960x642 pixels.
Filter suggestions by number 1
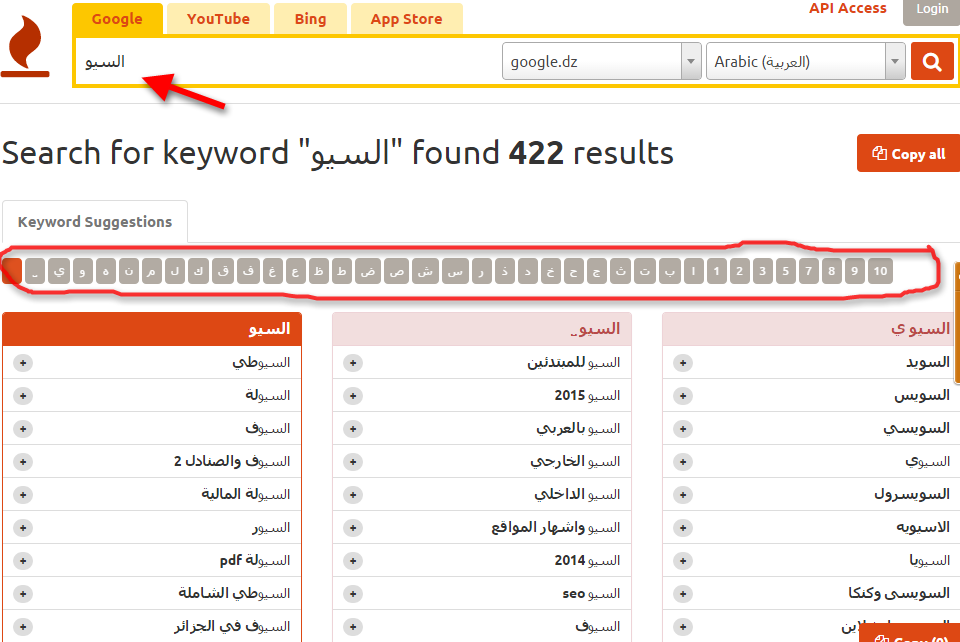(716, 271)
